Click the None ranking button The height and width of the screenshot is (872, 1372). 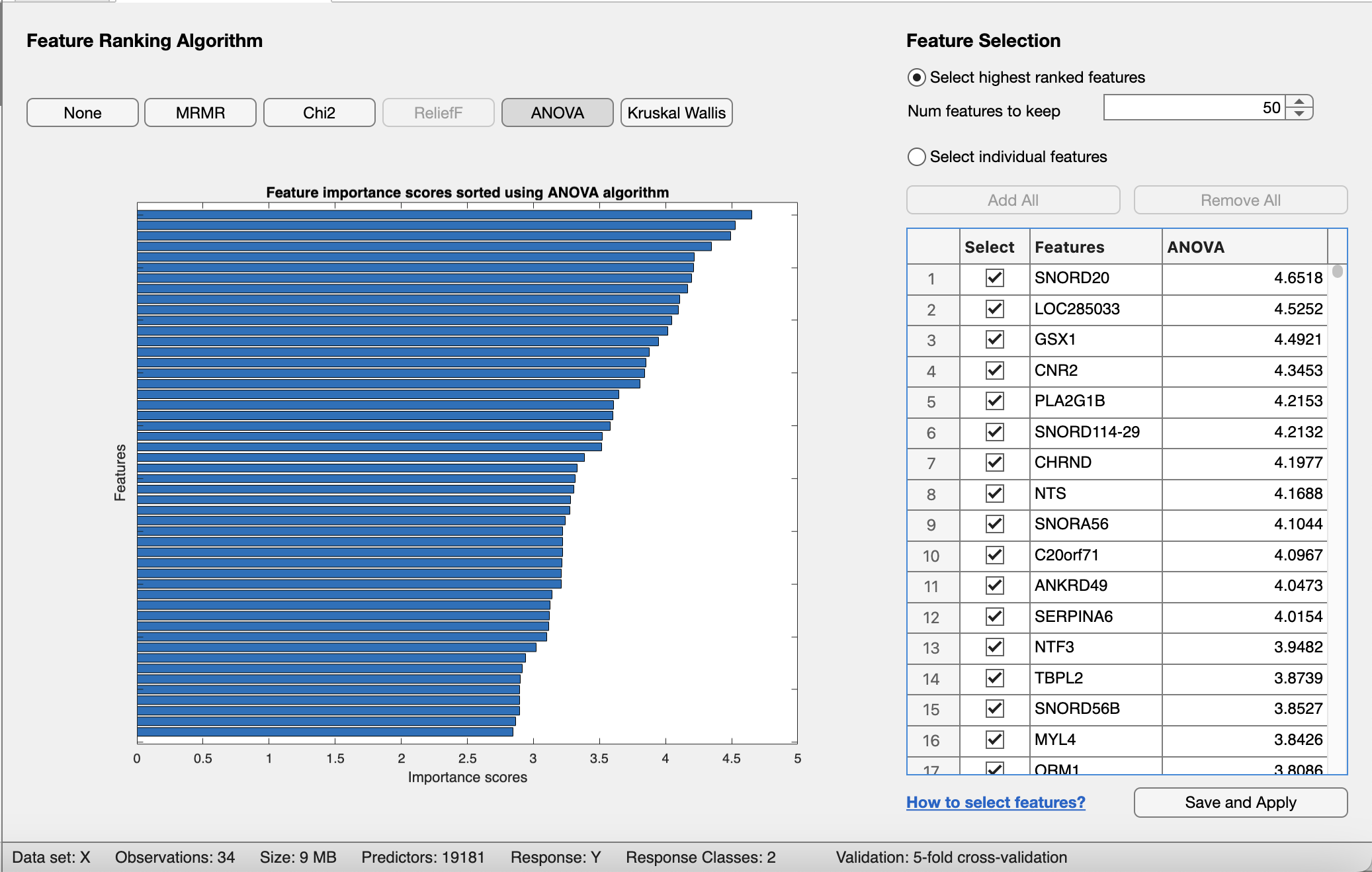(x=83, y=112)
